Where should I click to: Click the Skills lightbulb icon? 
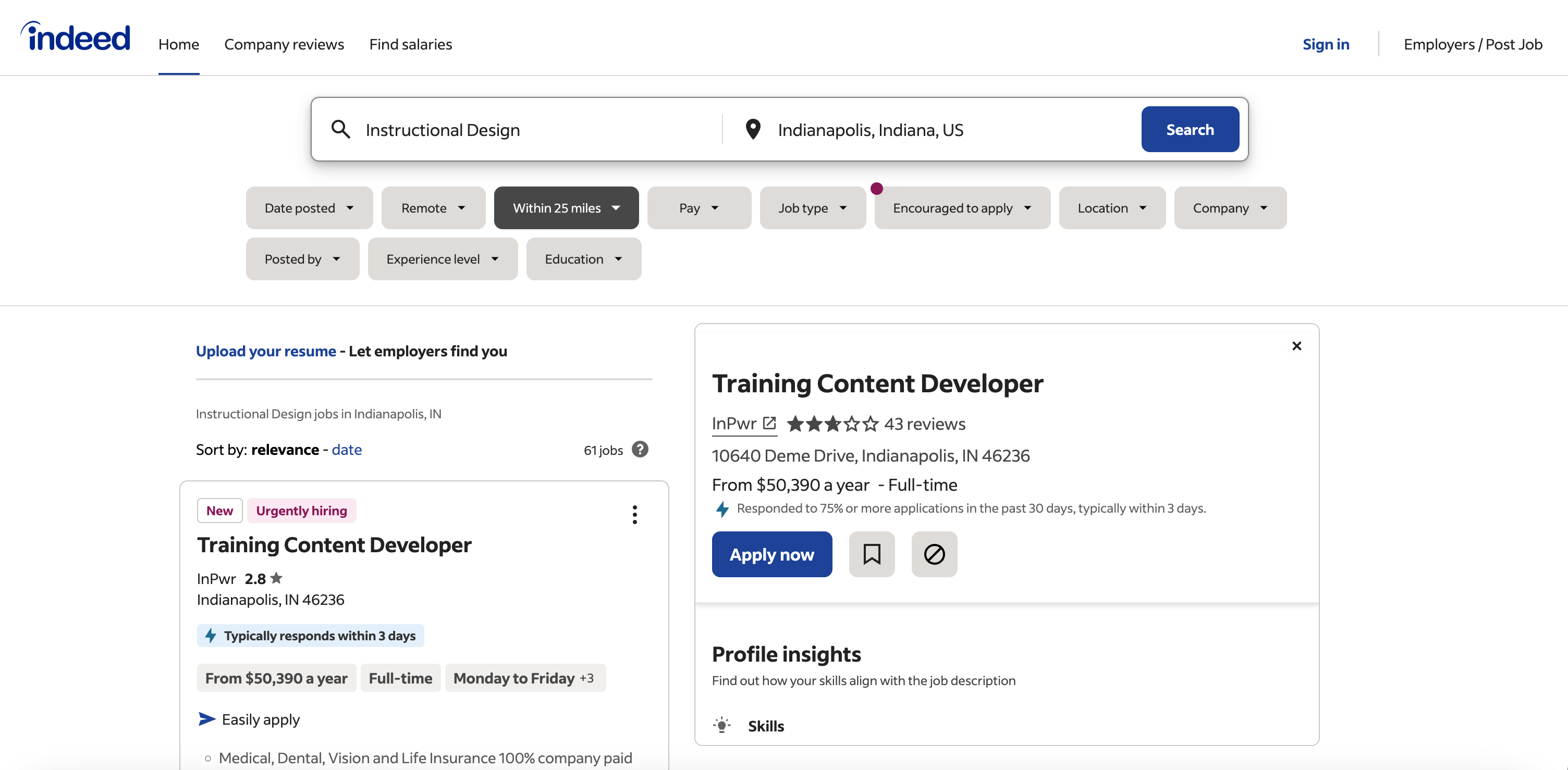[x=722, y=726]
